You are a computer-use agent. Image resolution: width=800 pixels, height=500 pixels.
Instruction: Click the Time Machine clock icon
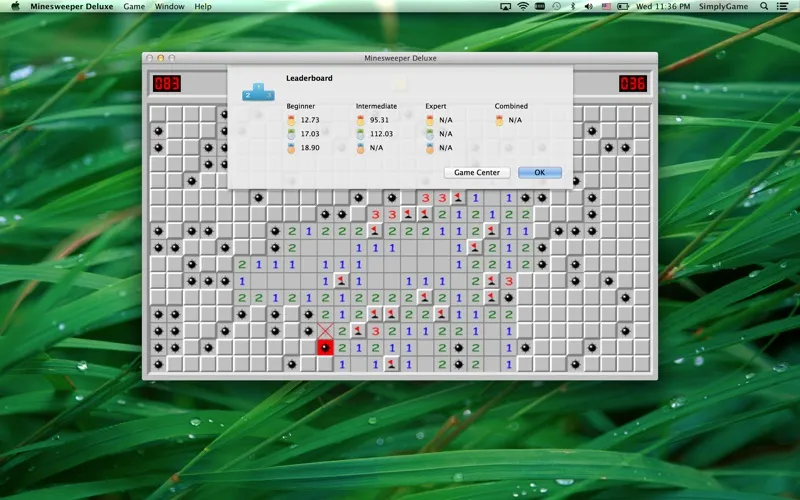coord(557,6)
